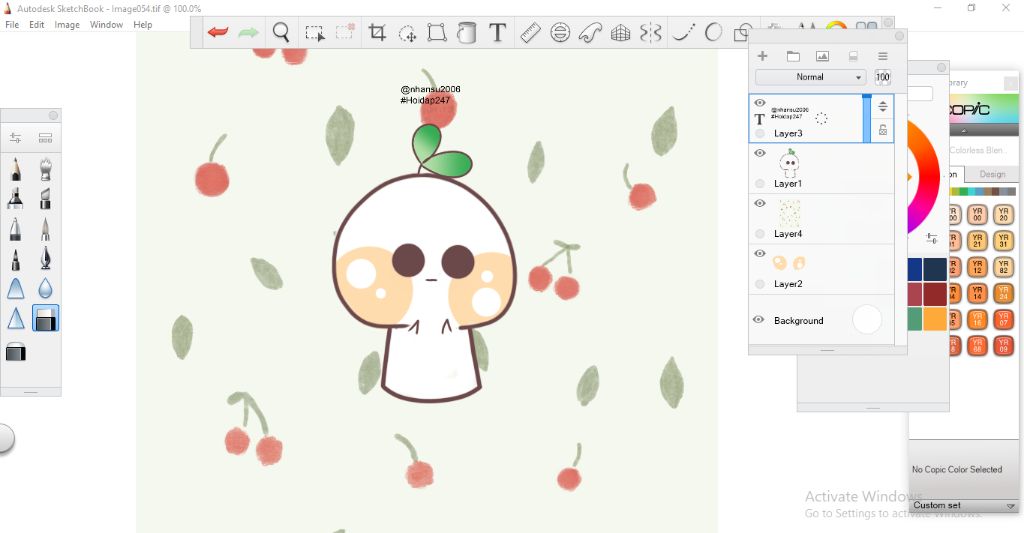
Task: Select the Soft Eraser brush
Action: [16, 353]
